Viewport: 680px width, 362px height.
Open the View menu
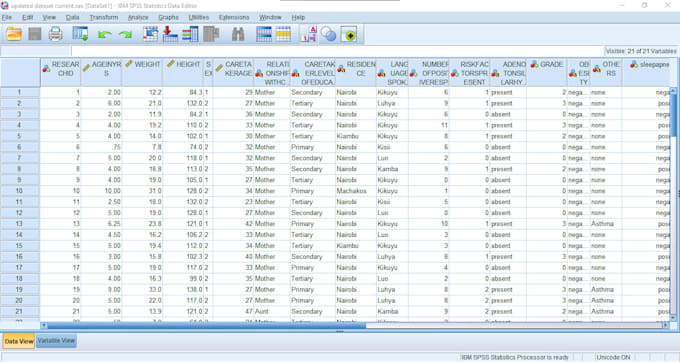[x=49, y=17]
